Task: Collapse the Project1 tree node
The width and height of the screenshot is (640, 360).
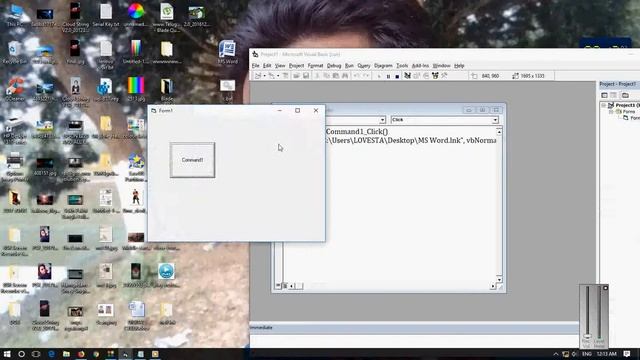Action: (604, 105)
